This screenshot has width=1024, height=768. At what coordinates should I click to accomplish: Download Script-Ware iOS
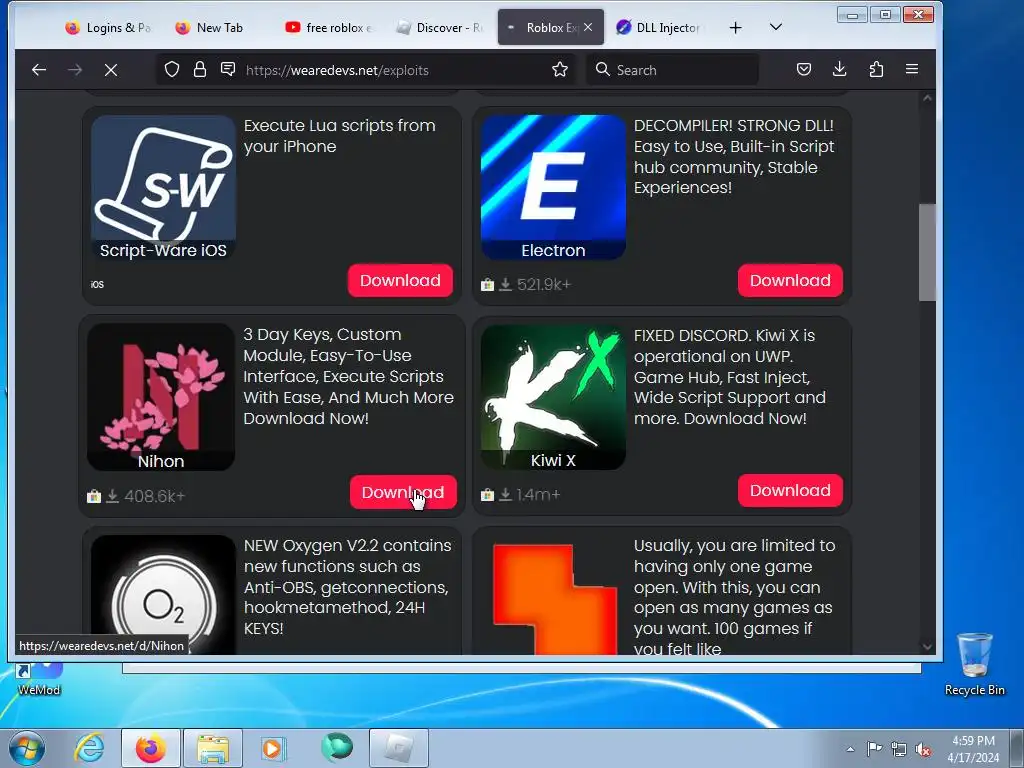tap(400, 280)
